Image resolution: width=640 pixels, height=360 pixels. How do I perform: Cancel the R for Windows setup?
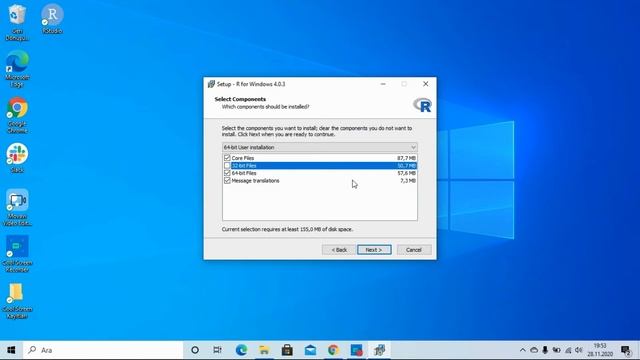[x=414, y=250]
